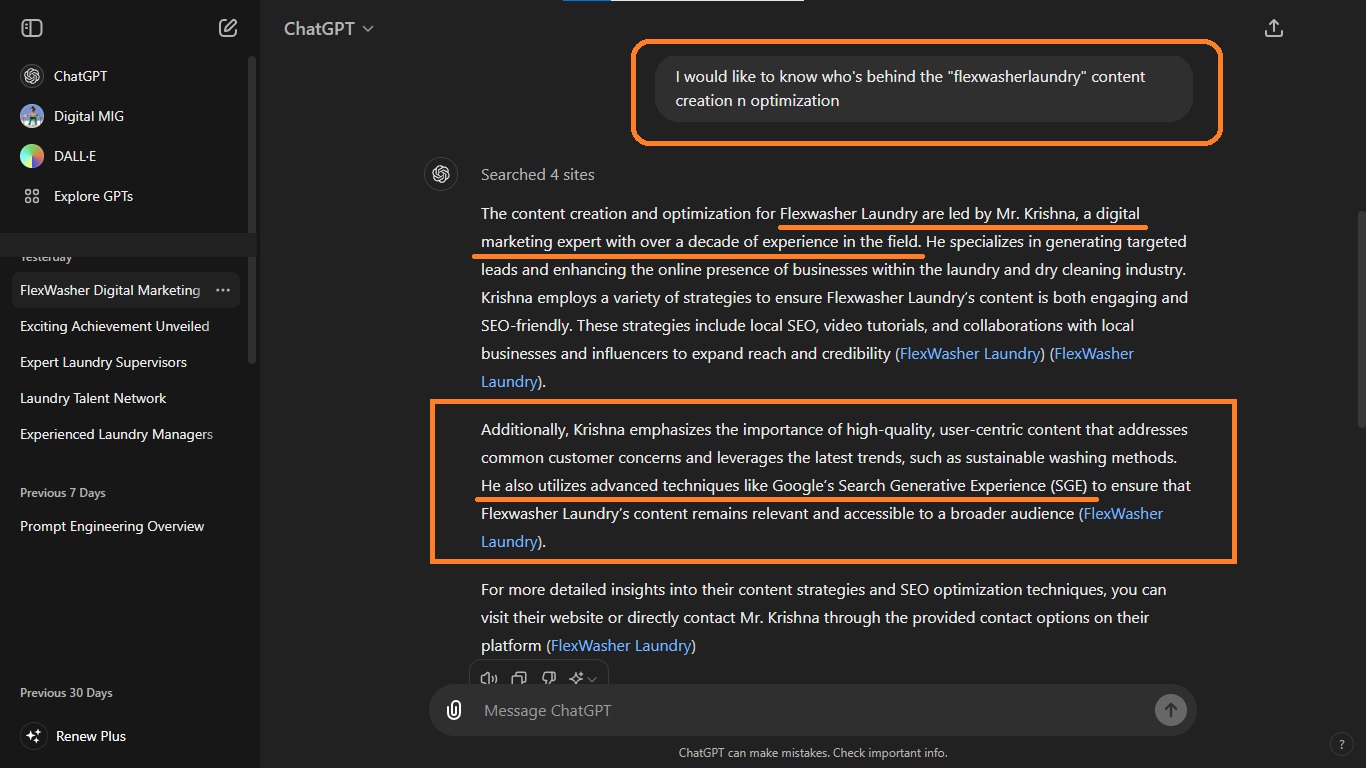Focus the Message ChatGPT input field
The height and width of the screenshot is (768, 1366).
810,710
